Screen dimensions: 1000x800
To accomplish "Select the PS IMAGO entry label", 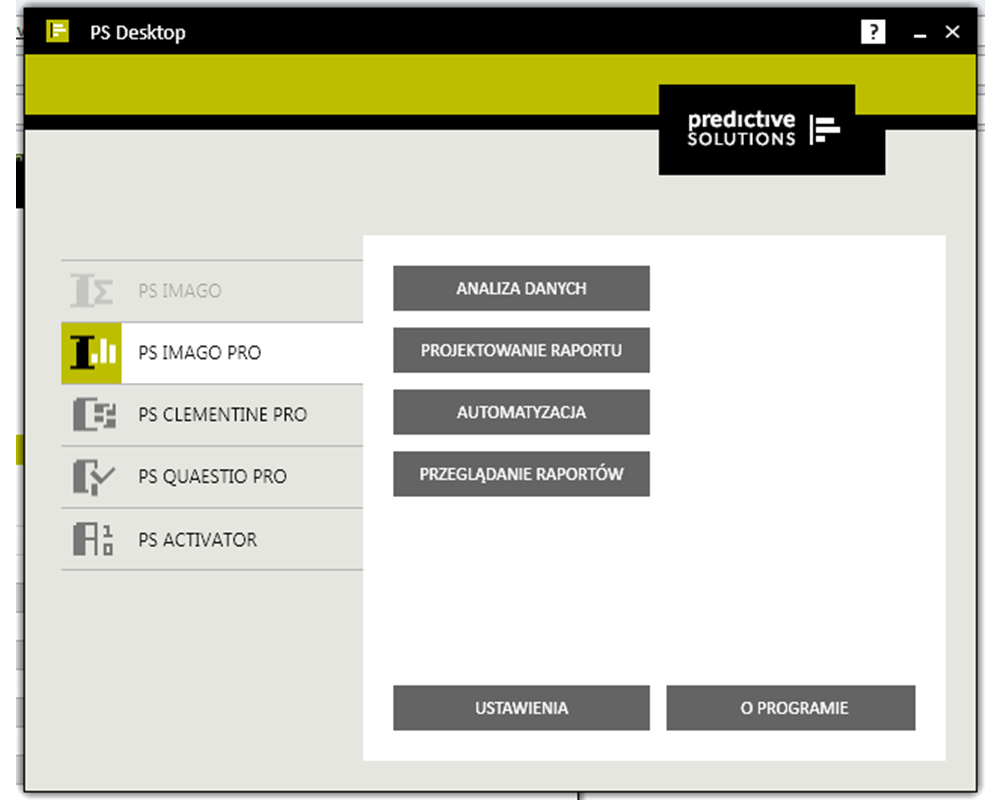I will point(180,291).
